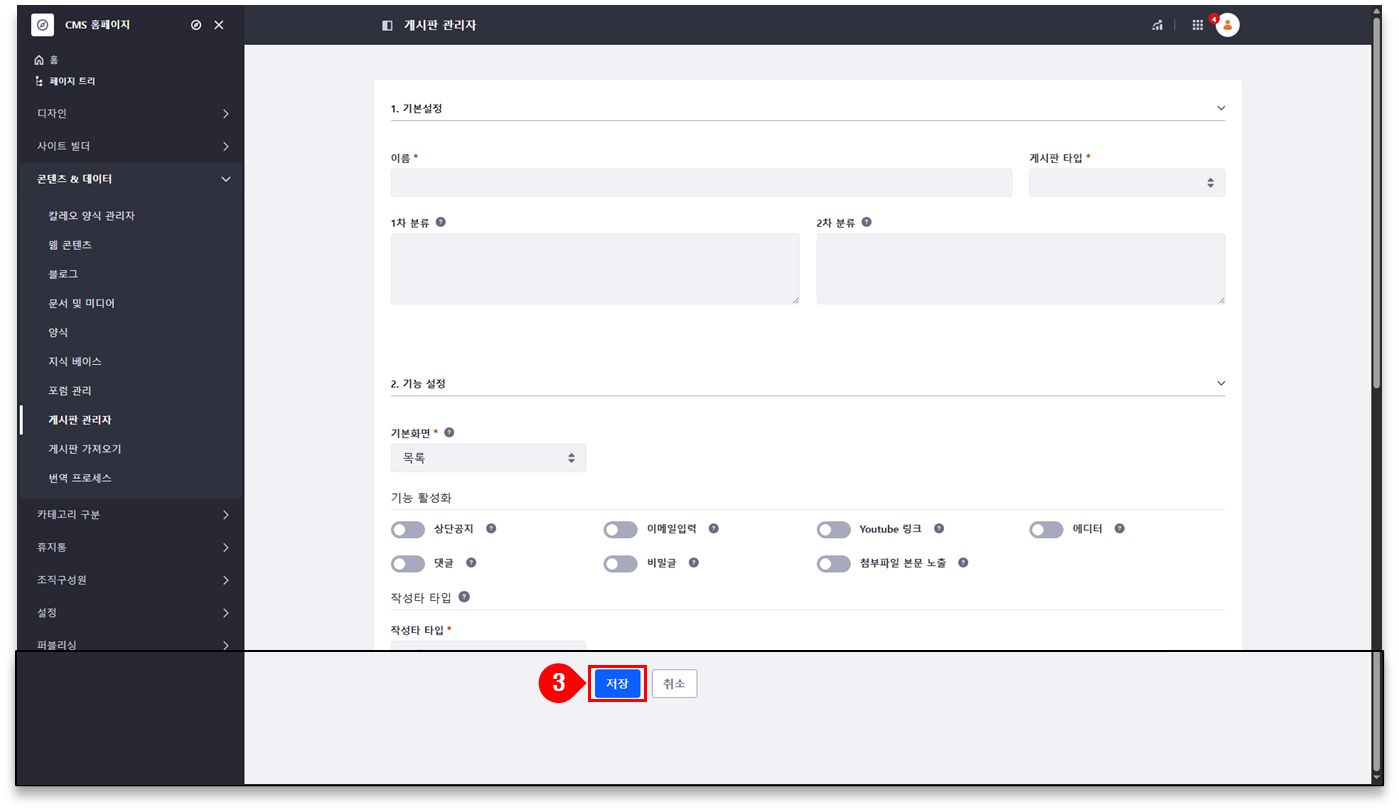Enable the 상단공지 toggle
The height and width of the screenshot is (812, 1399).
click(x=408, y=530)
